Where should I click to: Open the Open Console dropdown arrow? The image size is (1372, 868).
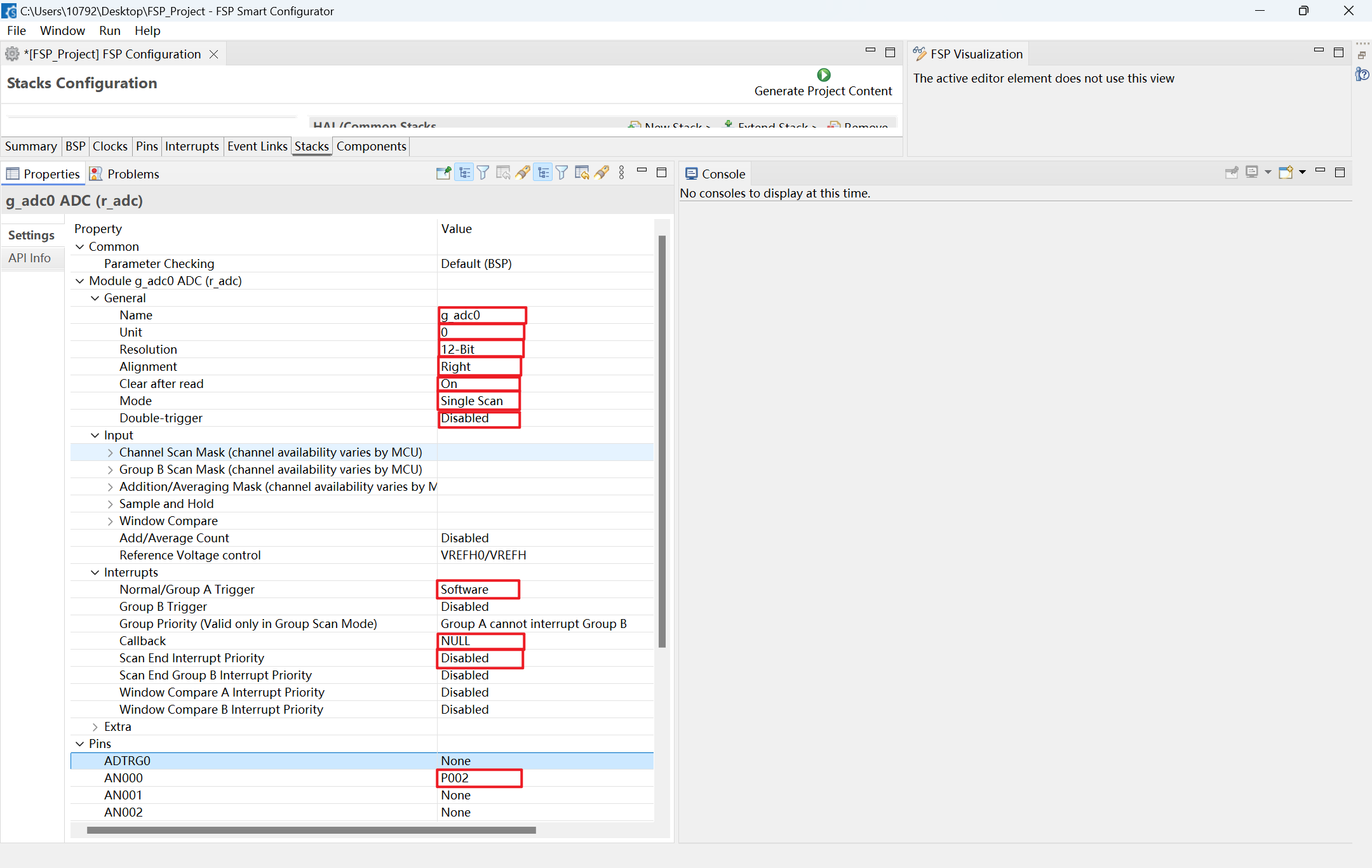[x=1302, y=173]
